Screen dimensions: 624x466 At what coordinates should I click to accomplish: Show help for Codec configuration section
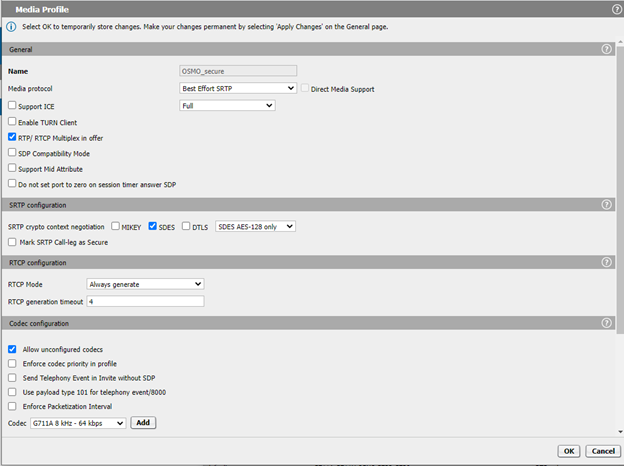point(606,323)
